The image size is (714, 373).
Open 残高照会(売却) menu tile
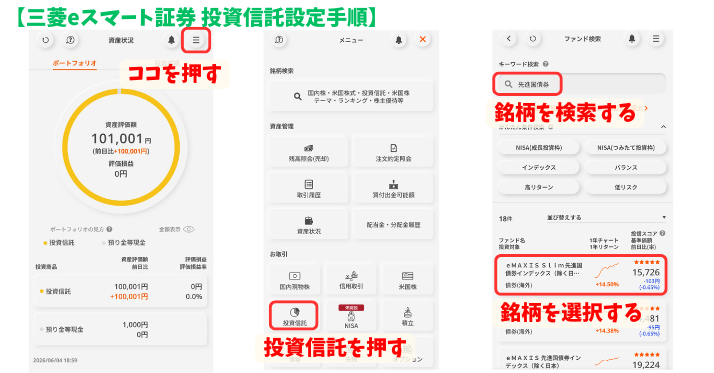(x=309, y=153)
